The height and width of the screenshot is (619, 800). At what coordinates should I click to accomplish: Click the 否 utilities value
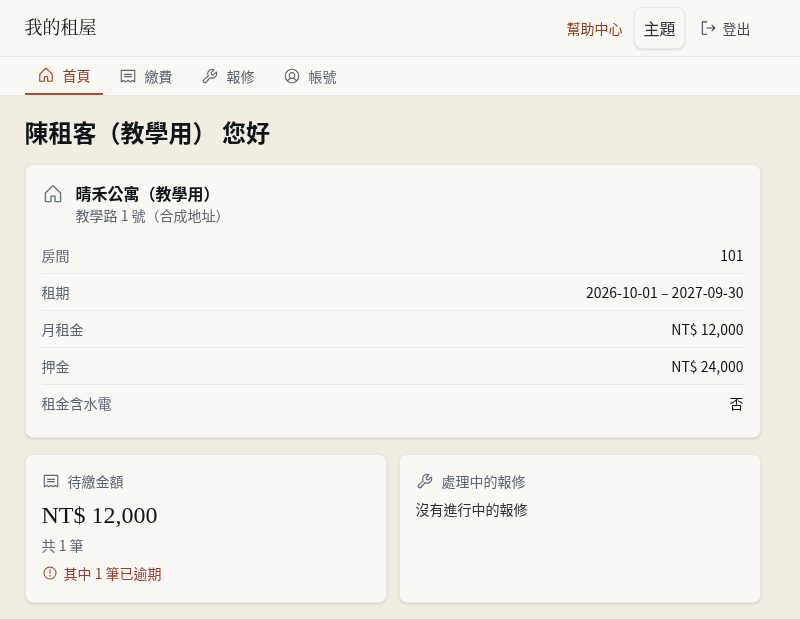click(736, 404)
